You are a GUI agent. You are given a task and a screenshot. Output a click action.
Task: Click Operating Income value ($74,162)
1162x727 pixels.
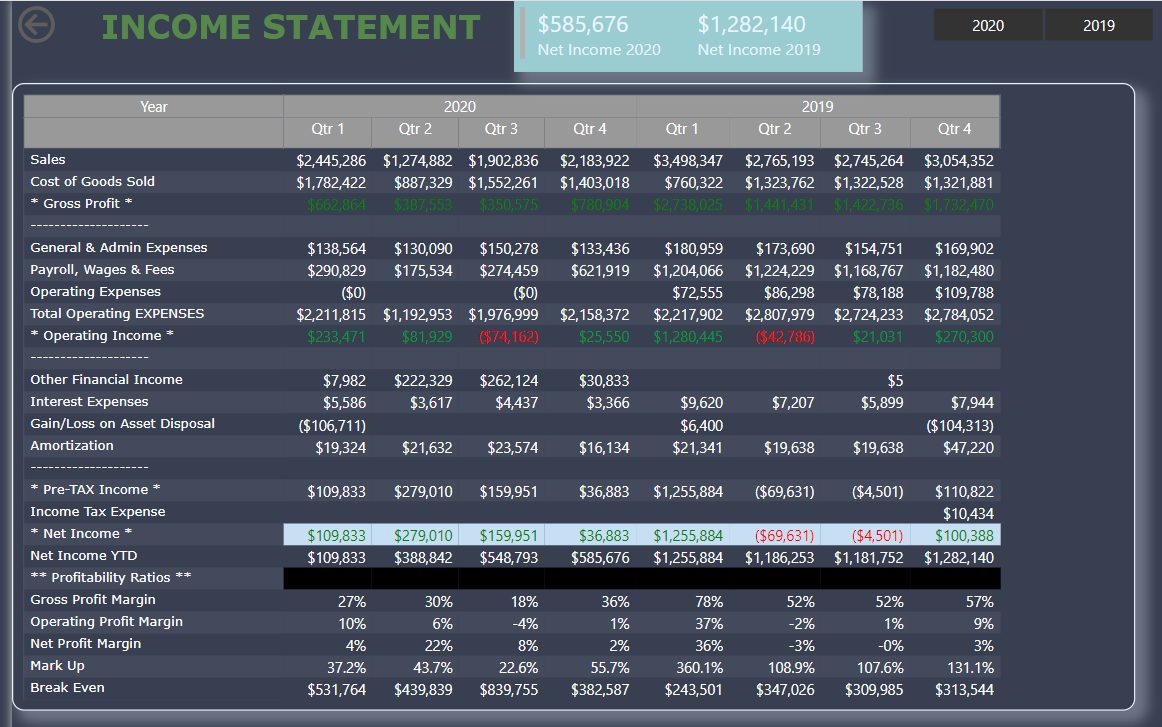[x=509, y=337]
